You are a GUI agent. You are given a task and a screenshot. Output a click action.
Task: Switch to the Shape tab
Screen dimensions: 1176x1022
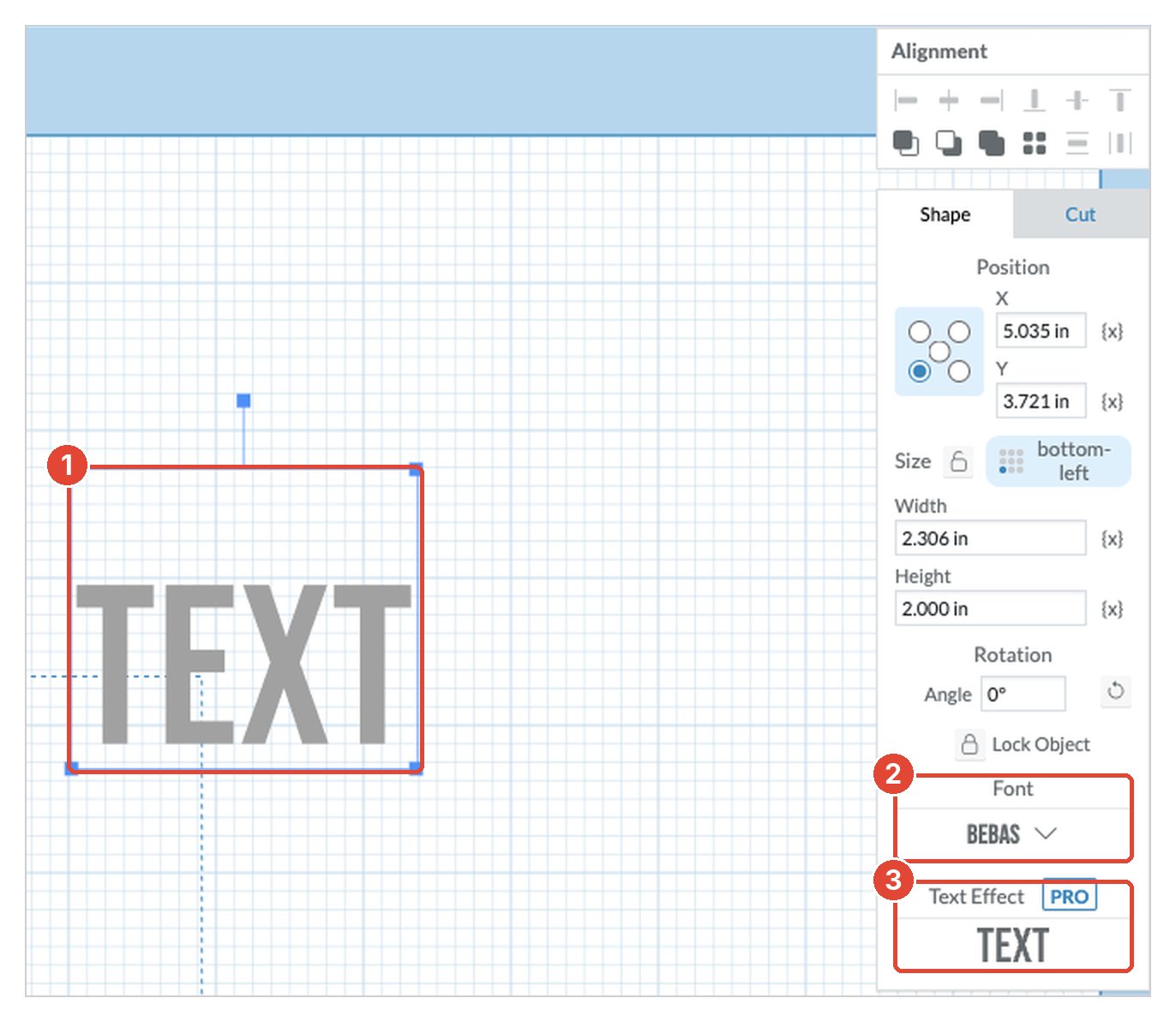pos(945,214)
